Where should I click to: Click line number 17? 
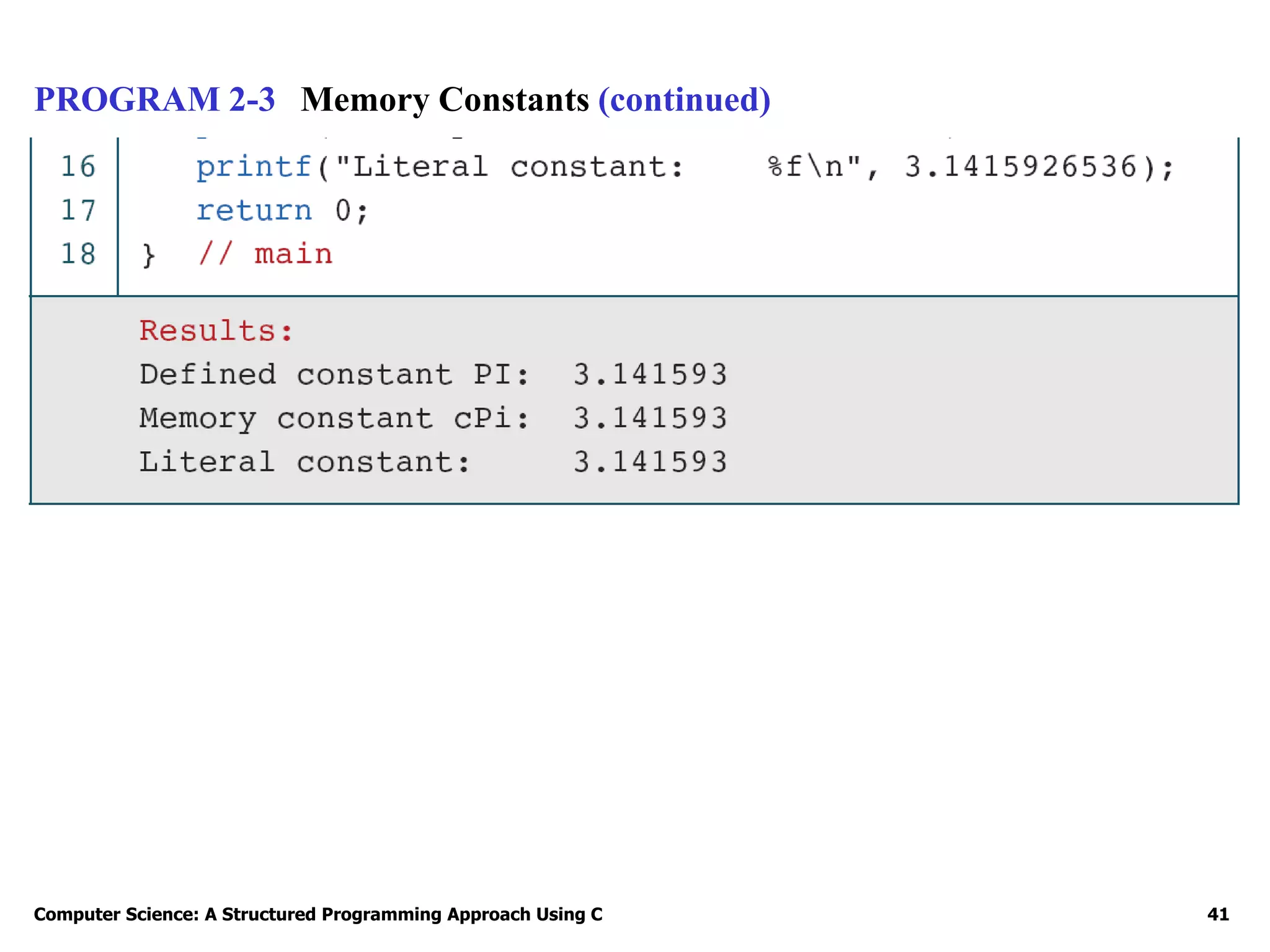click(x=78, y=211)
